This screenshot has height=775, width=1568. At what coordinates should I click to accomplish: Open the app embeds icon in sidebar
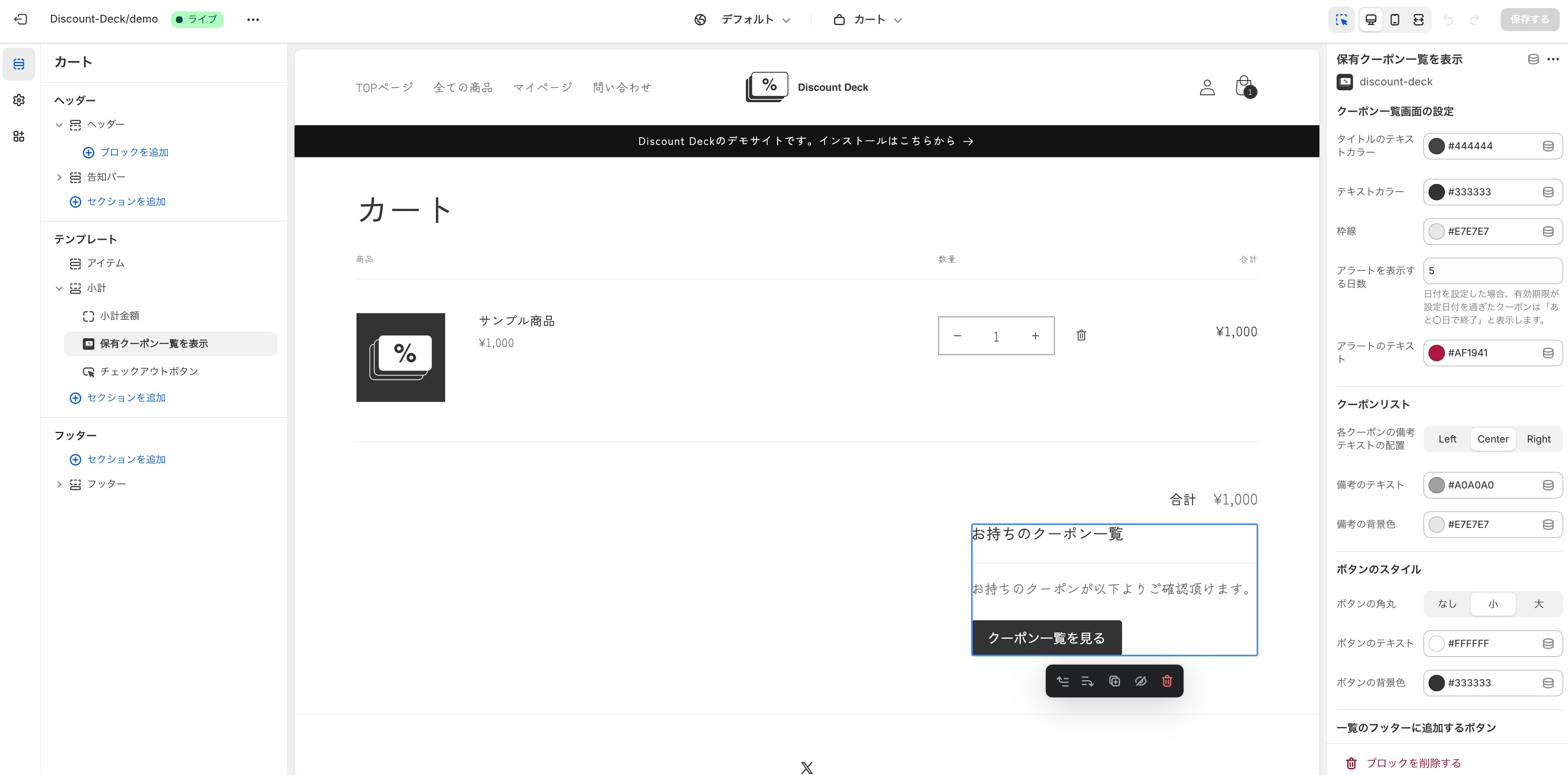[19, 136]
